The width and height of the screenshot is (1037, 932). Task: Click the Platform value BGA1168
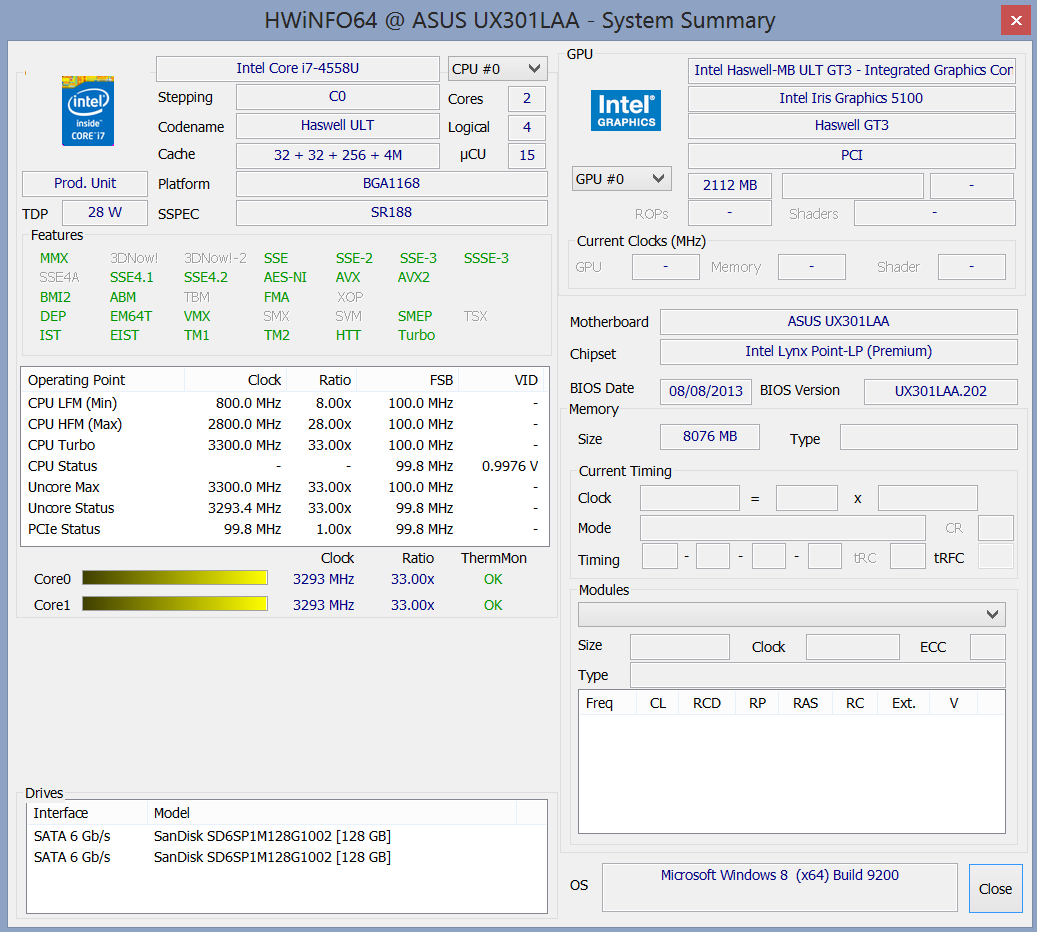[392, 183]
